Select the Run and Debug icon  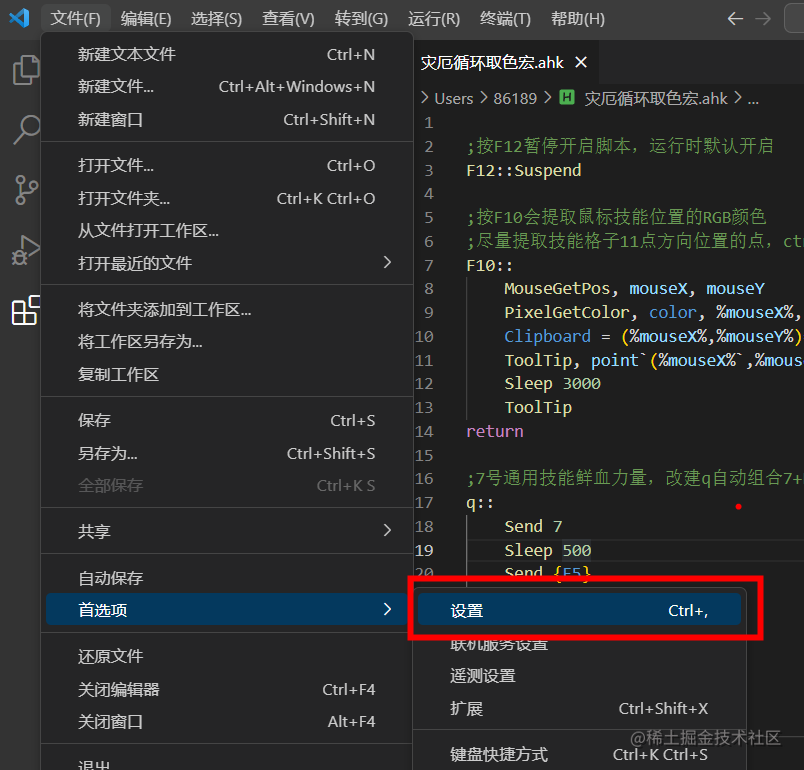[x=25, y=250]
